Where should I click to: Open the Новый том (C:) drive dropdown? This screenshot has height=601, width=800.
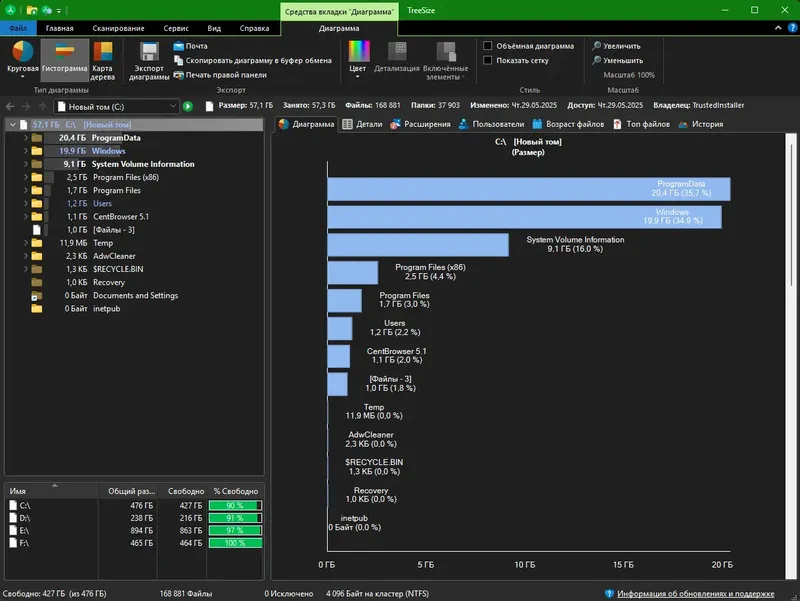(x=173, y=106)
